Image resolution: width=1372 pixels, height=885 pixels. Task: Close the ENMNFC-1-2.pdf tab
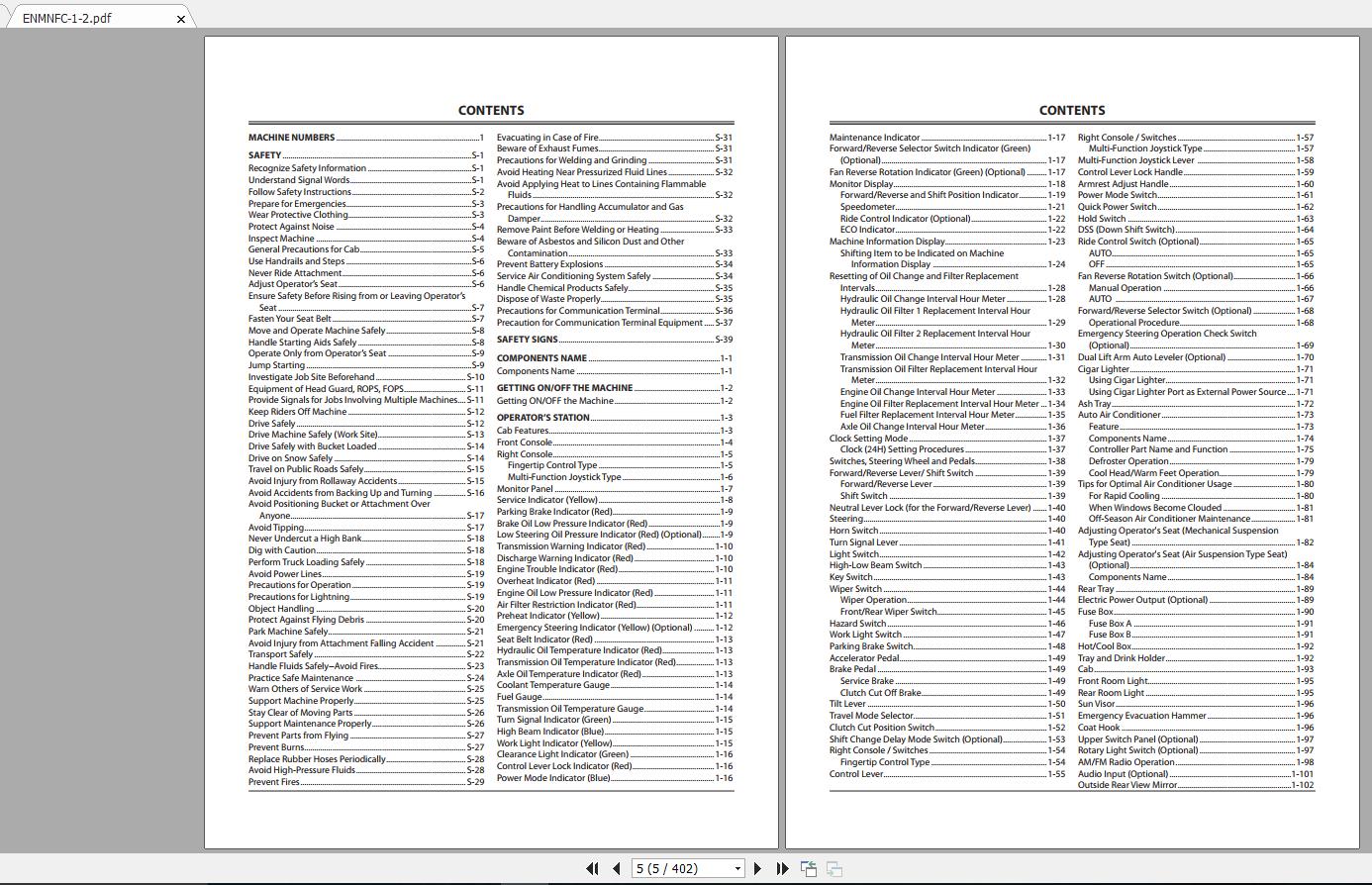tap(181, 19)
